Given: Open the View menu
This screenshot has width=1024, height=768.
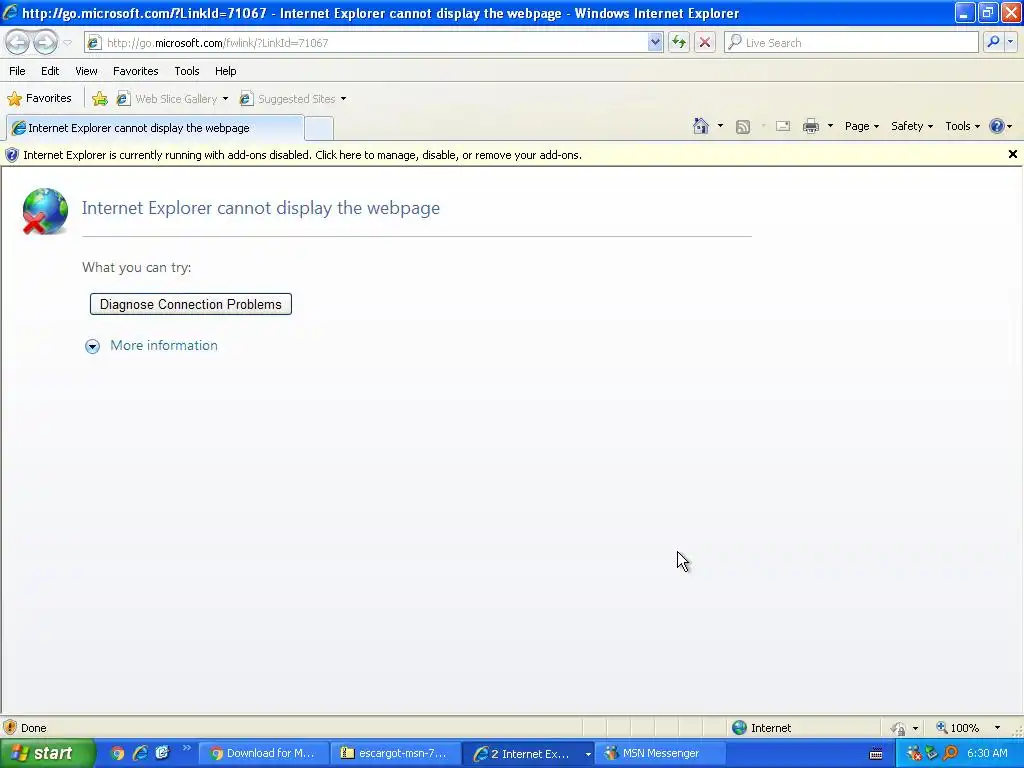Looking at the screenshot, I should coord(86,71).
